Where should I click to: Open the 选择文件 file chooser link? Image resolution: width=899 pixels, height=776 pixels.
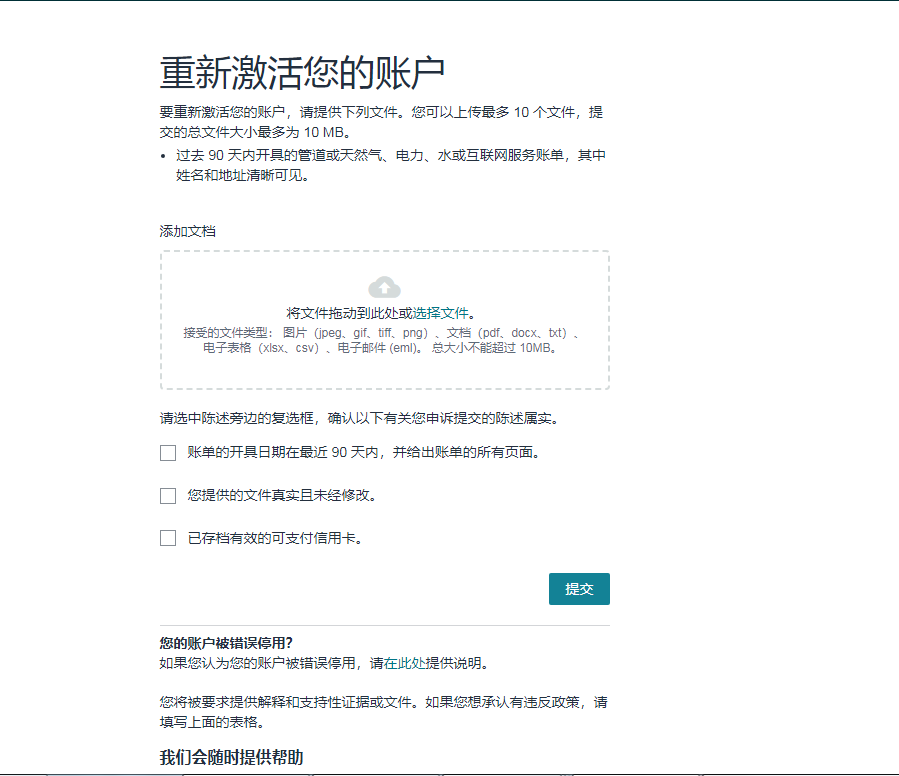[440, 313]
